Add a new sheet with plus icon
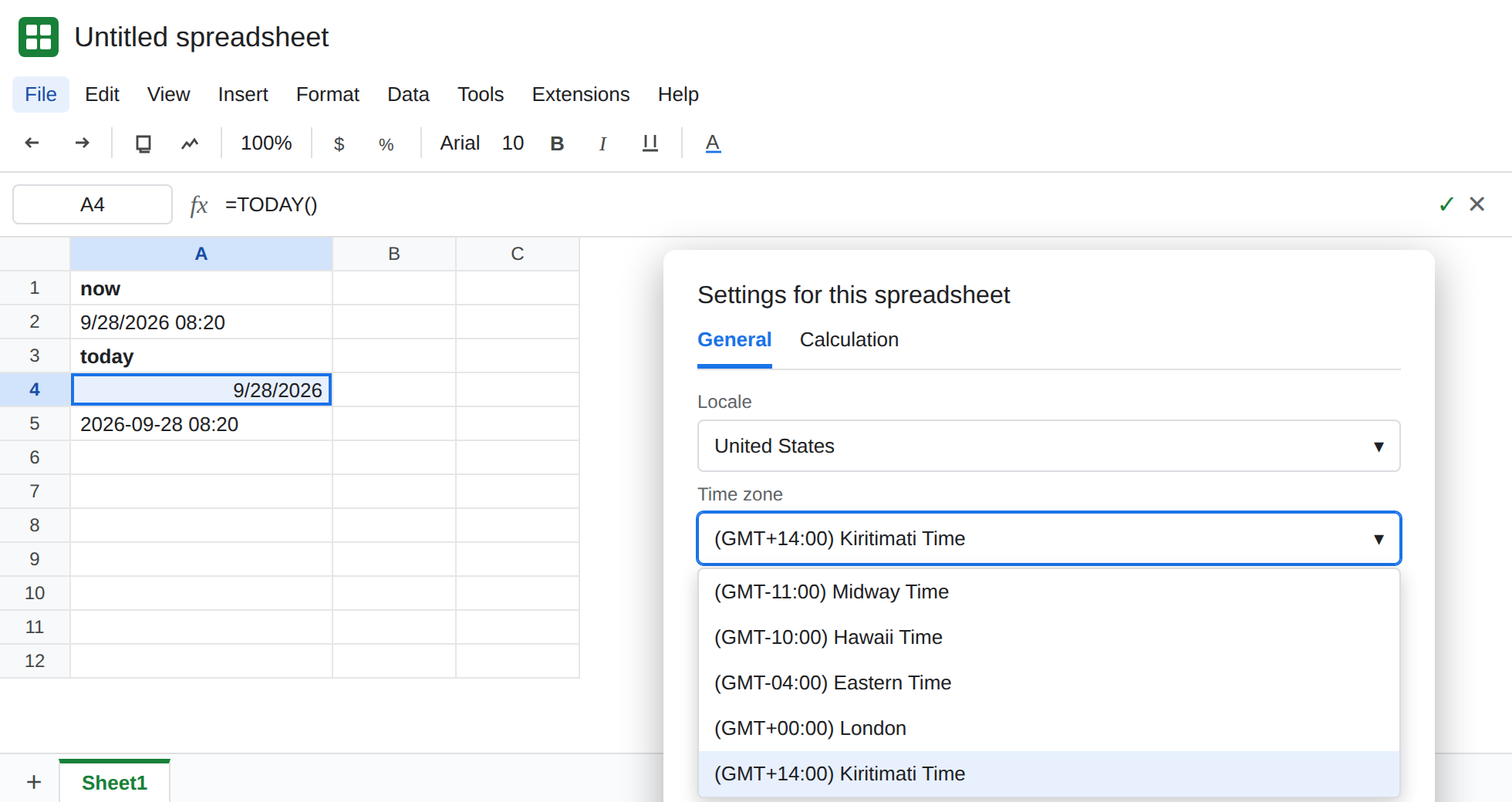The width and height of the screenshot is (1512, 802). (34, 783)
